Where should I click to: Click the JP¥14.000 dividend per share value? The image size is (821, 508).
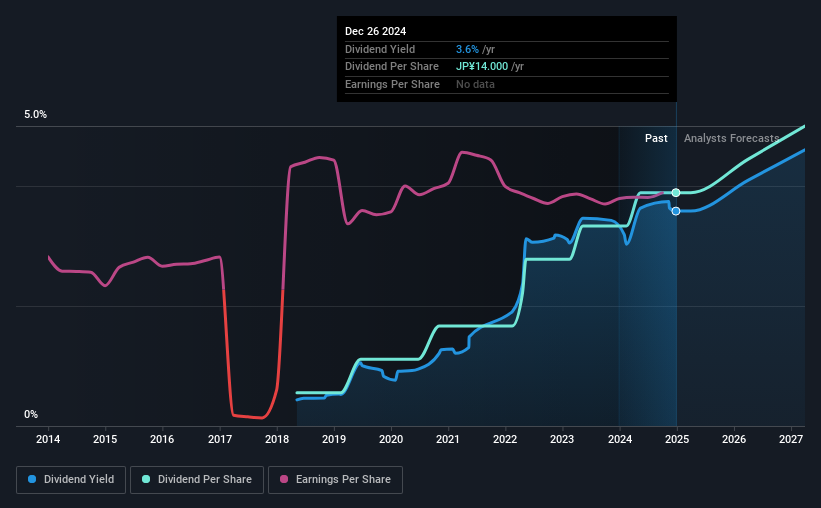tap(482, 67)
